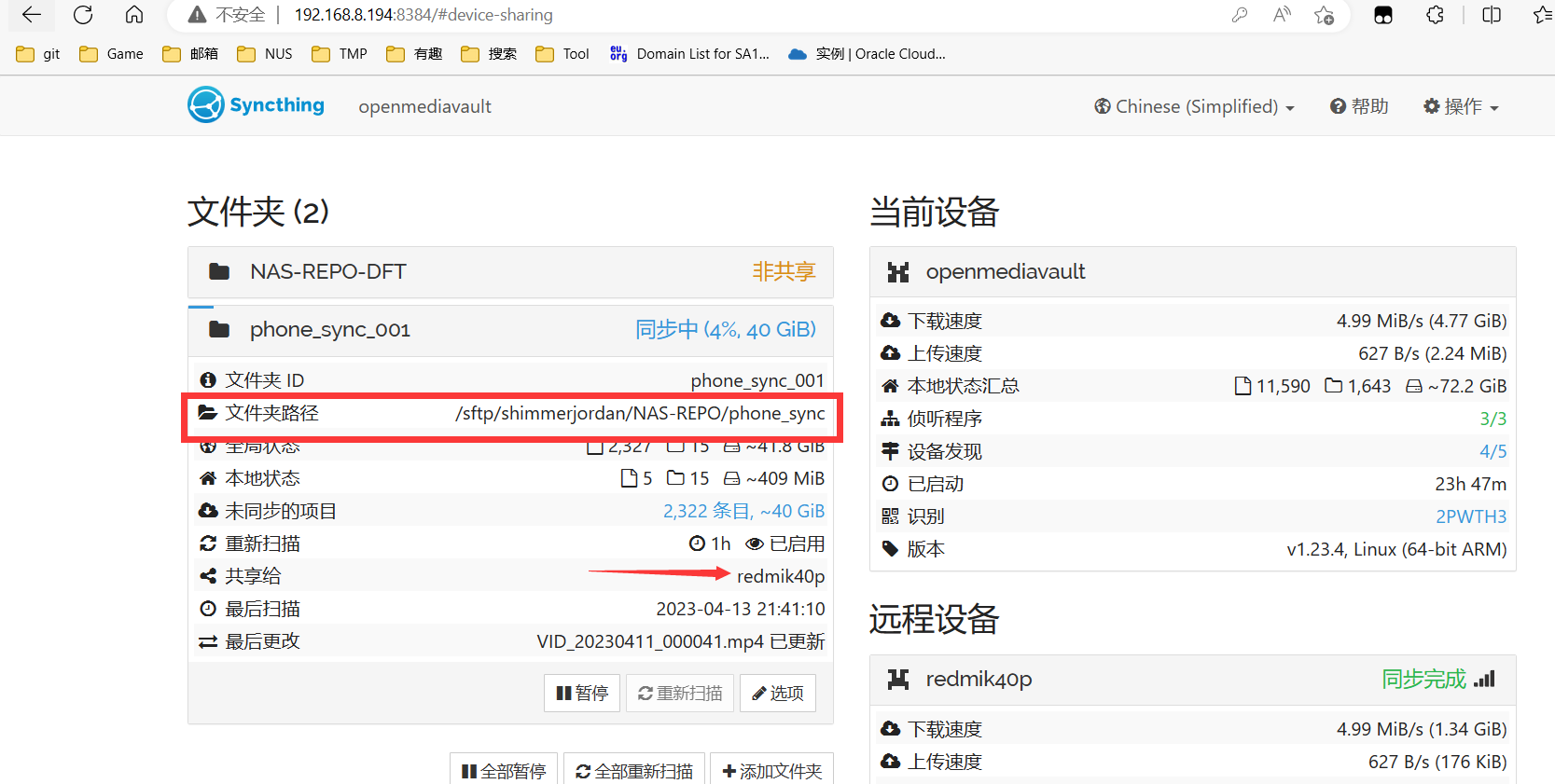Open the 帮助 help link
The image size is (1555, 784).
tap(1359, 106)
